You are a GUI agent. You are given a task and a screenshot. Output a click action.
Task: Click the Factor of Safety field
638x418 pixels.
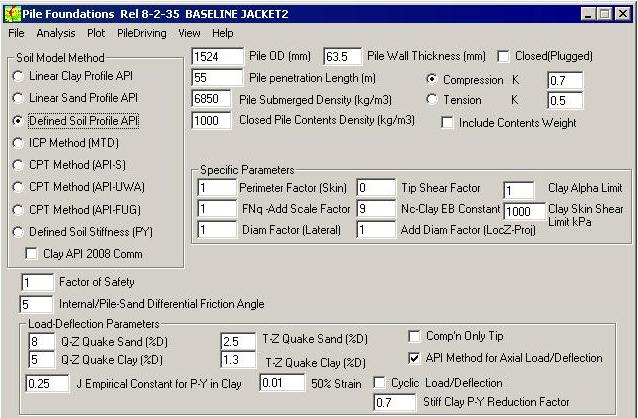tap(37, 282)
